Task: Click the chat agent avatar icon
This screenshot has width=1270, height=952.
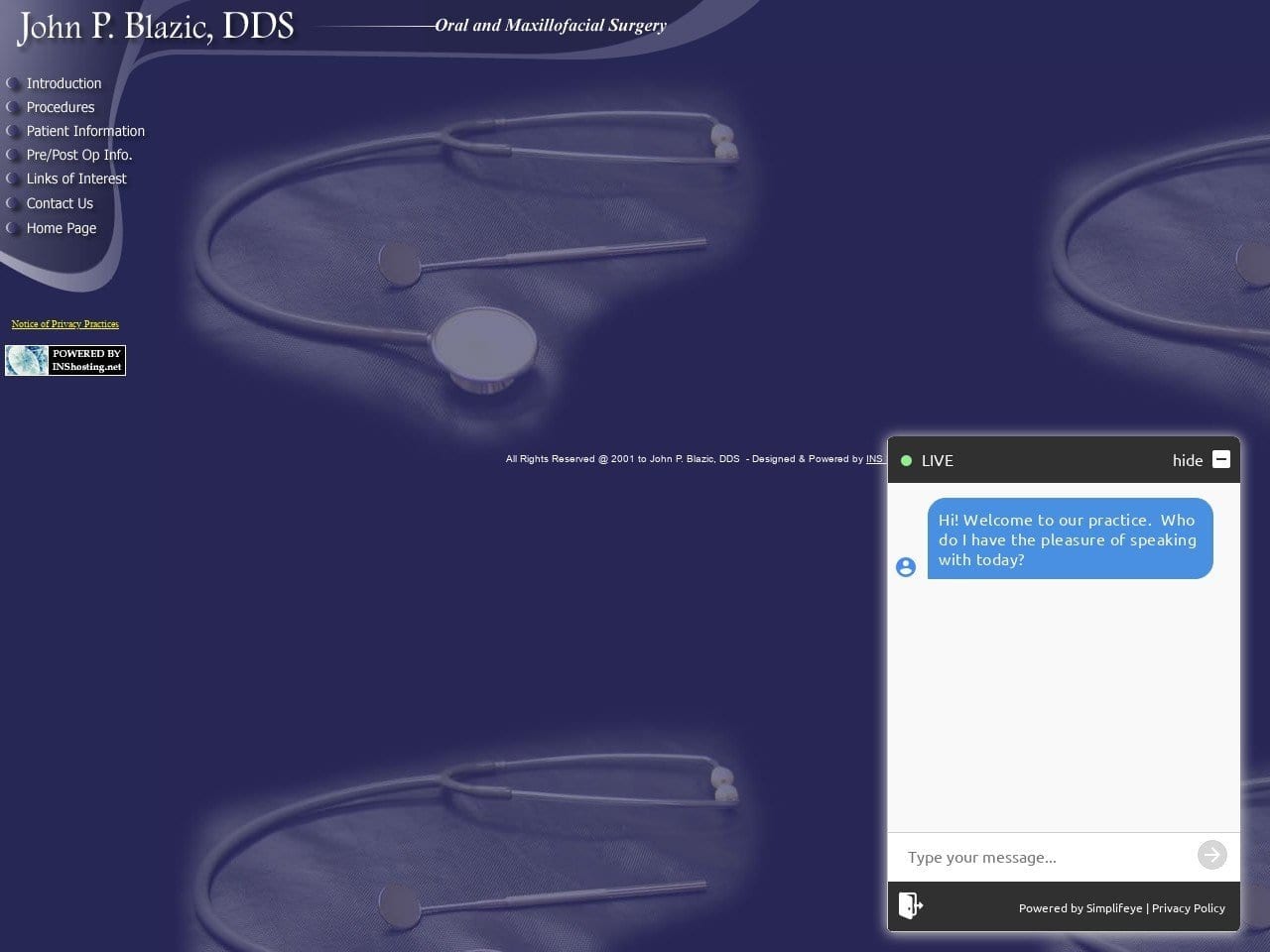Action: (906, 567)
